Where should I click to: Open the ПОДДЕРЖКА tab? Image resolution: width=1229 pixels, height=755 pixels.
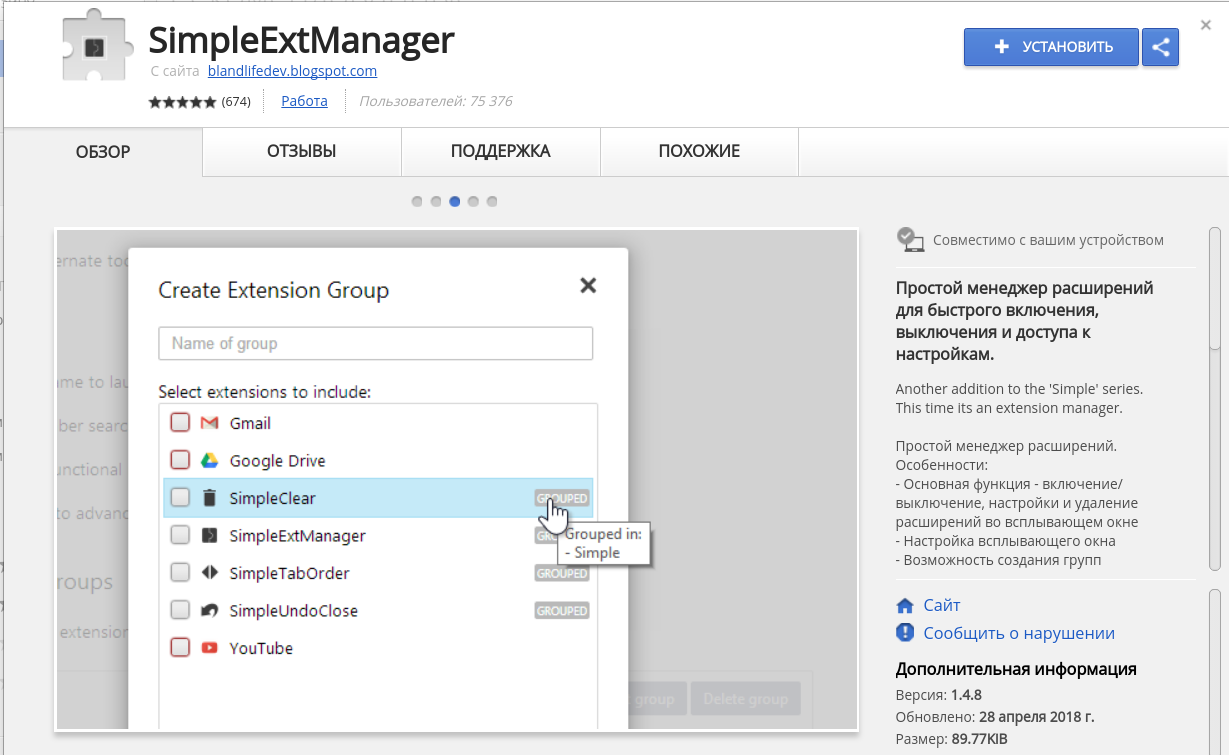(501, 152)
